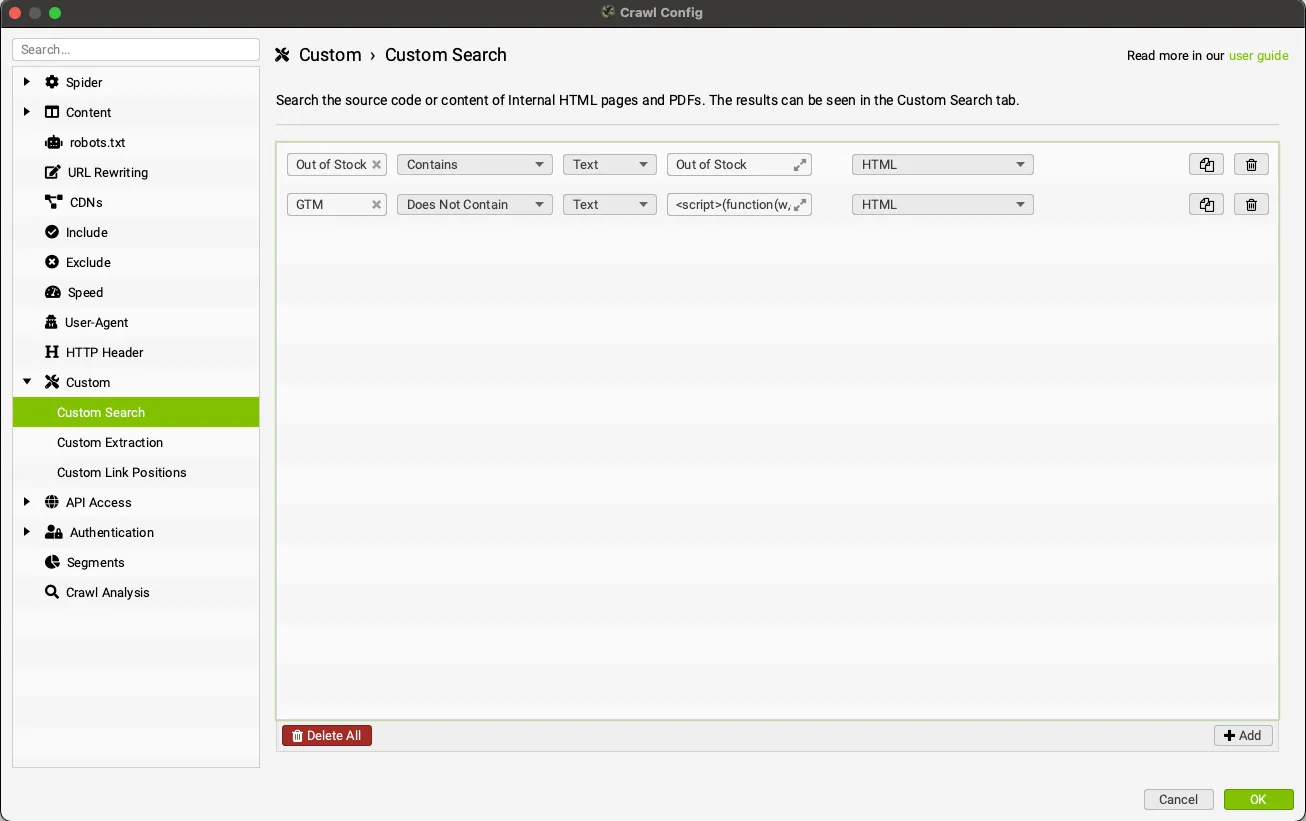
Task: Delete the GTM search row with trash icon
Action: [x=1251, y=204]
